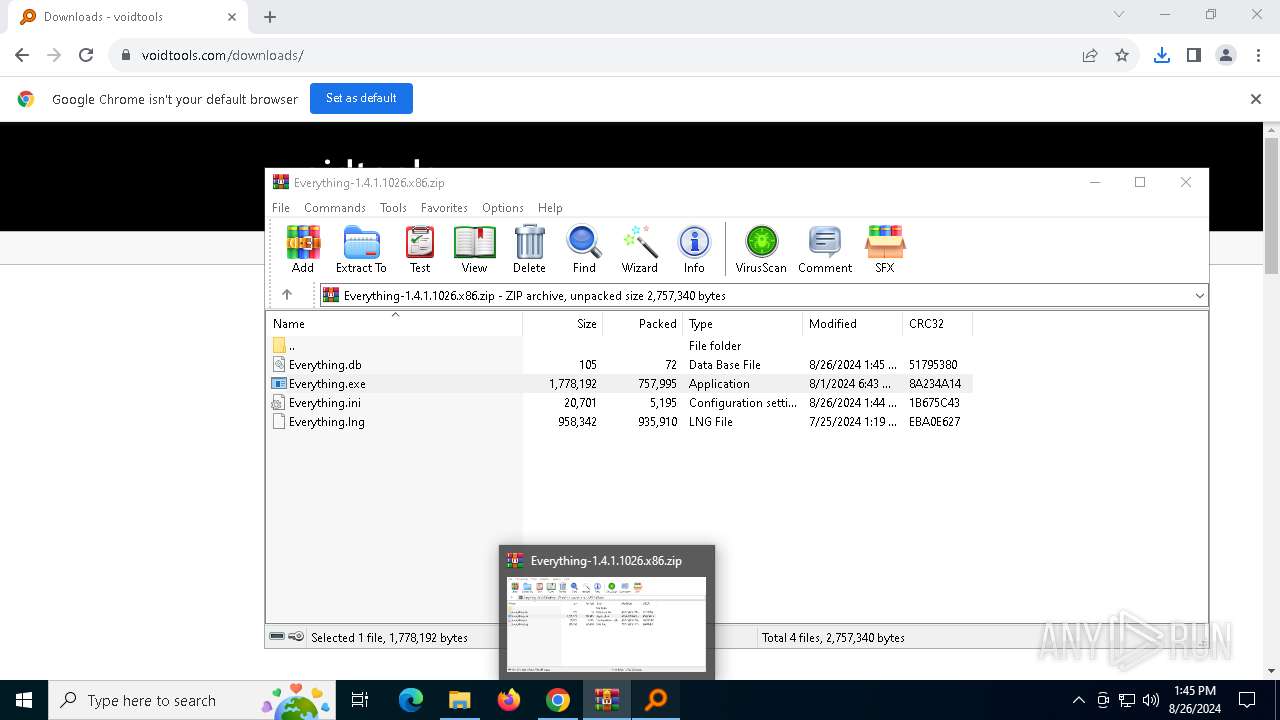Viewport: 1280px width, 720px height.
Task: Show archive Info
Action: (x=694, y=249)
